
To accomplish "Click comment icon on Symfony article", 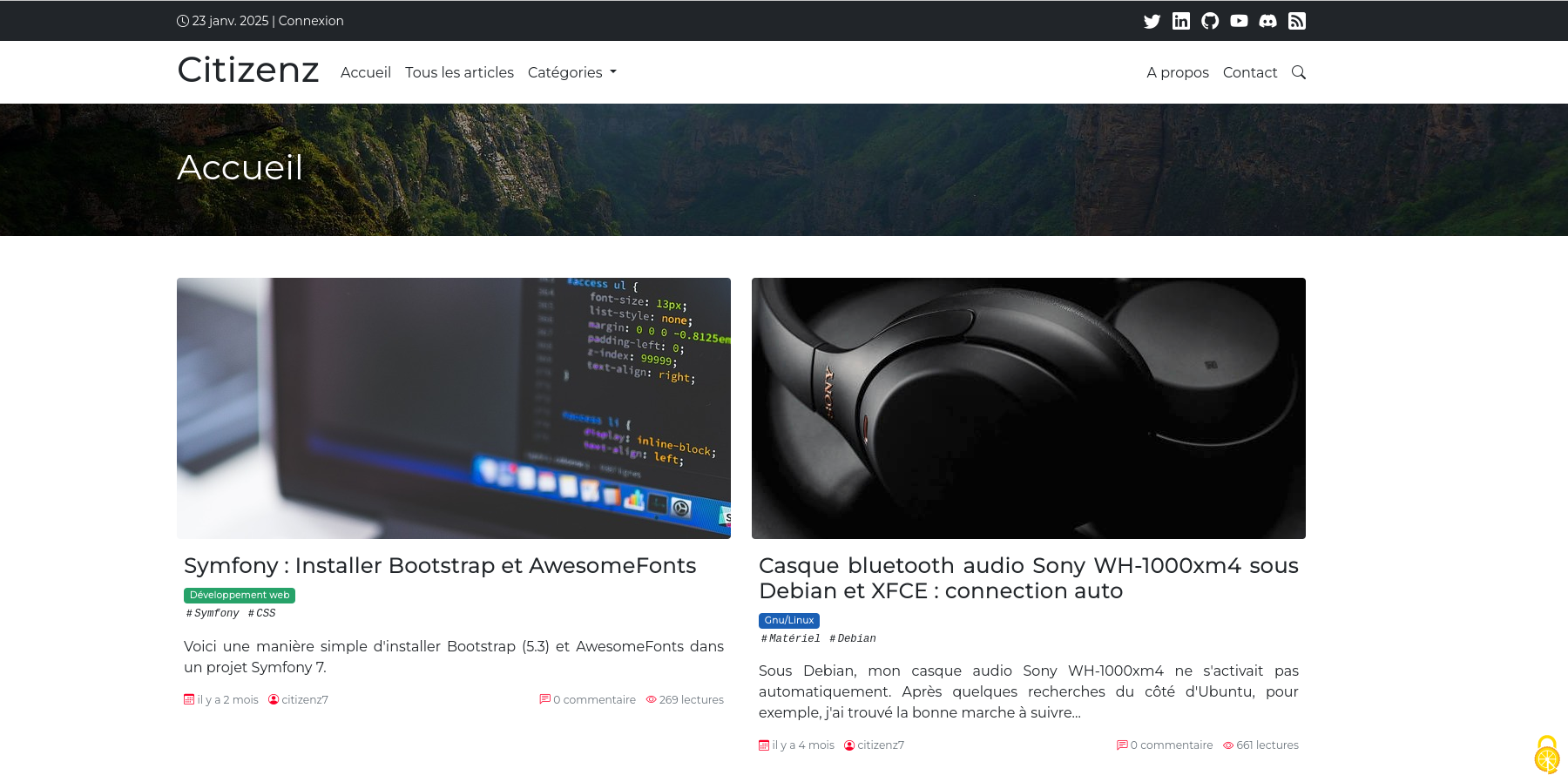I will 544,699.
